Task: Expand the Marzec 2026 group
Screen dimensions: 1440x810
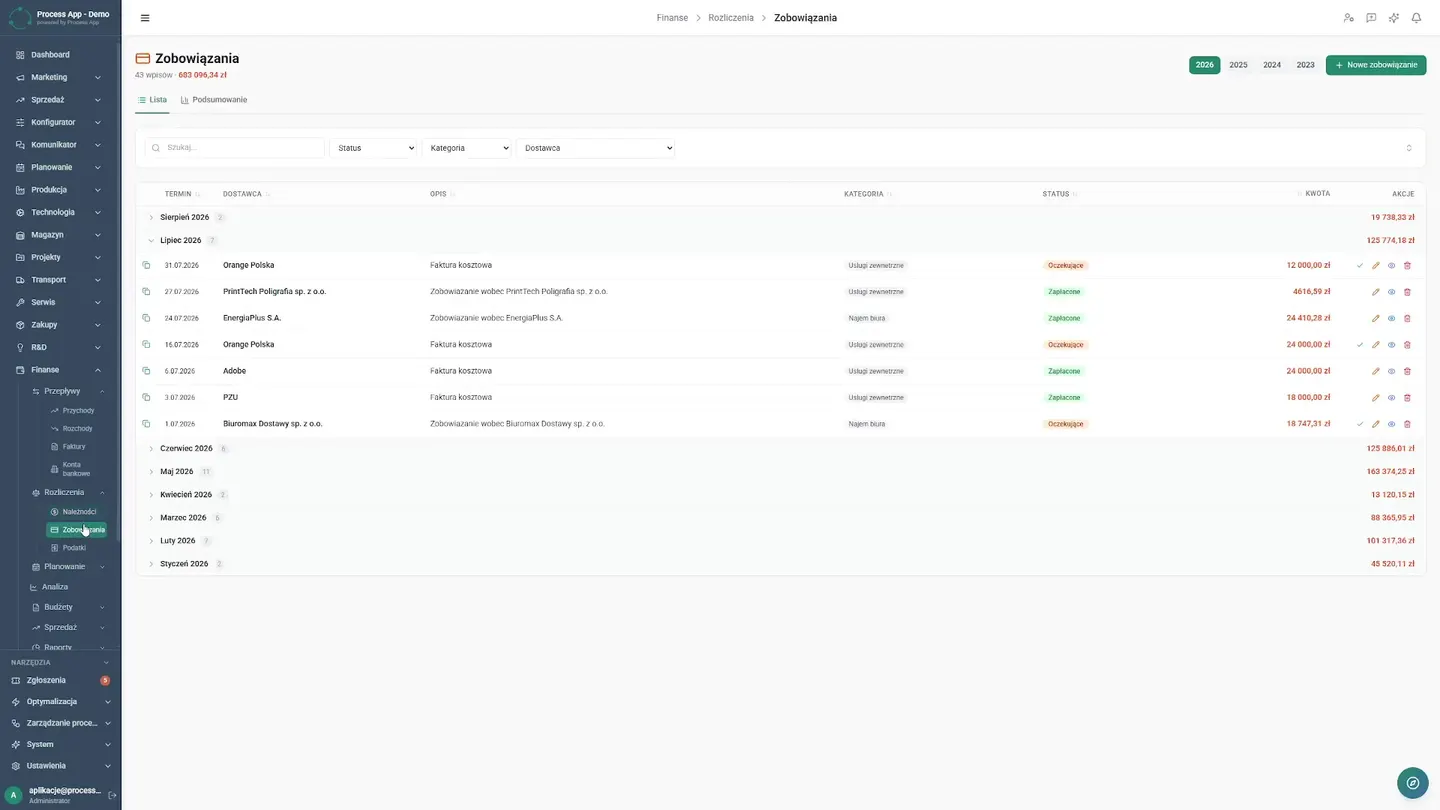Action: pyautogui.click(x=151, y=518)
